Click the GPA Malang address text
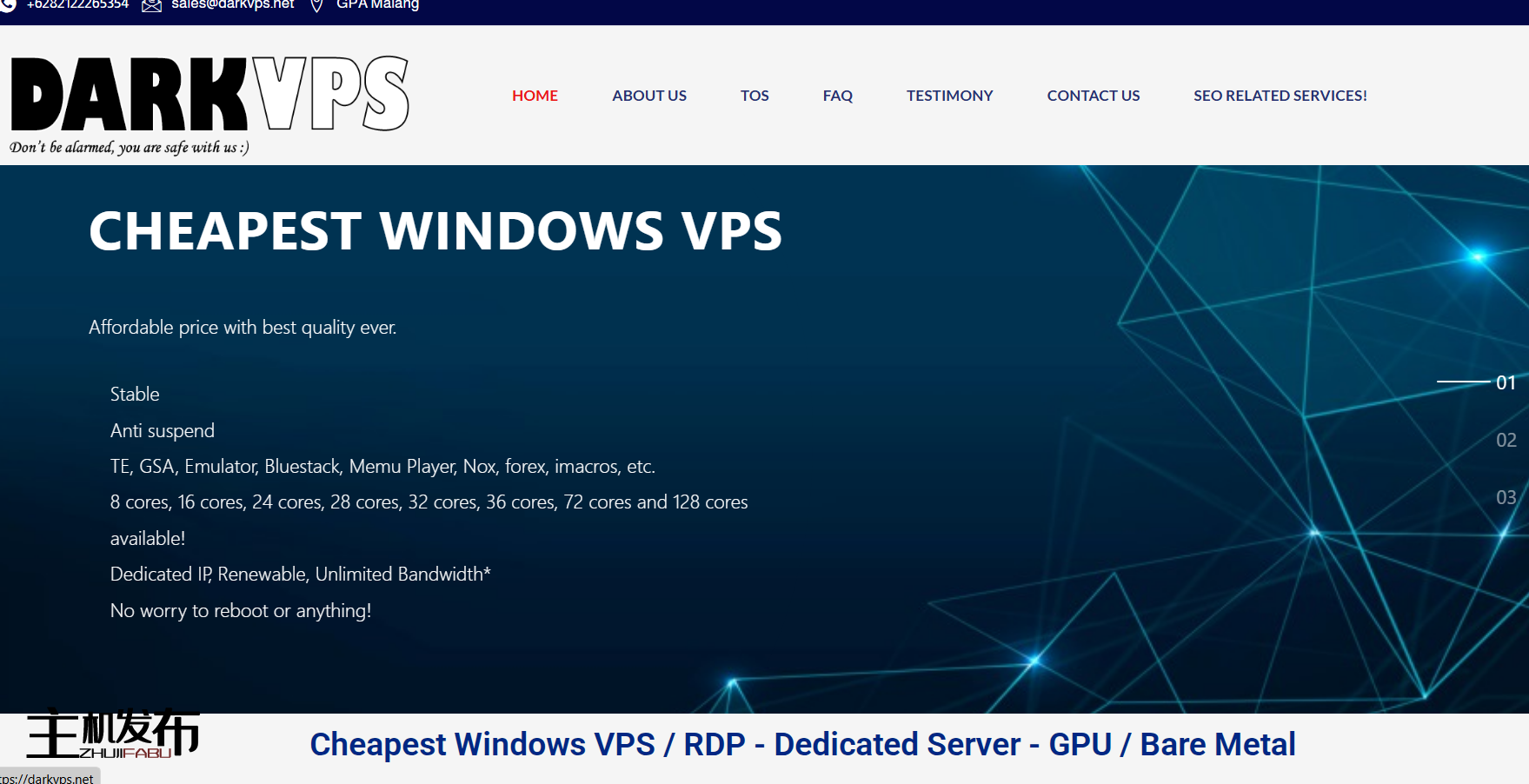Screen dimensions: 1529x784 coord(377,4)
